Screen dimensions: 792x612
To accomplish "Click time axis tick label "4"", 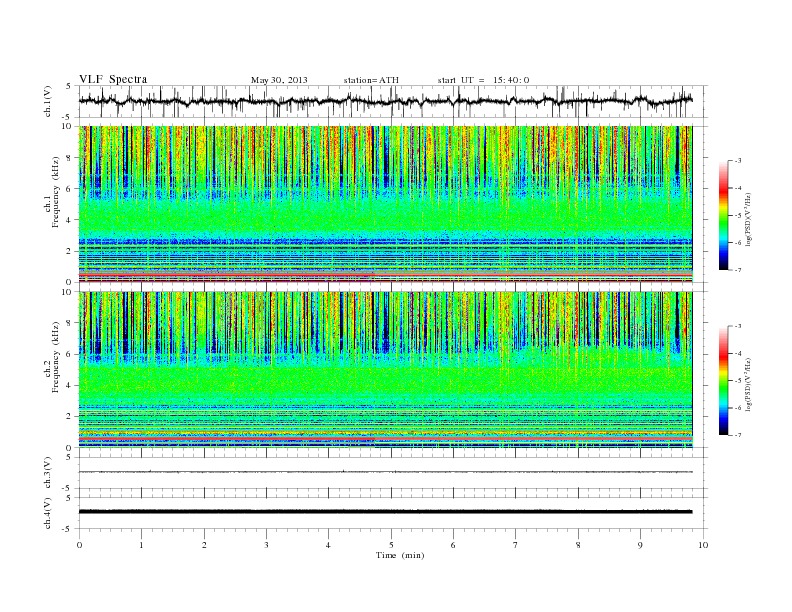I will click(x=328, y=545).
